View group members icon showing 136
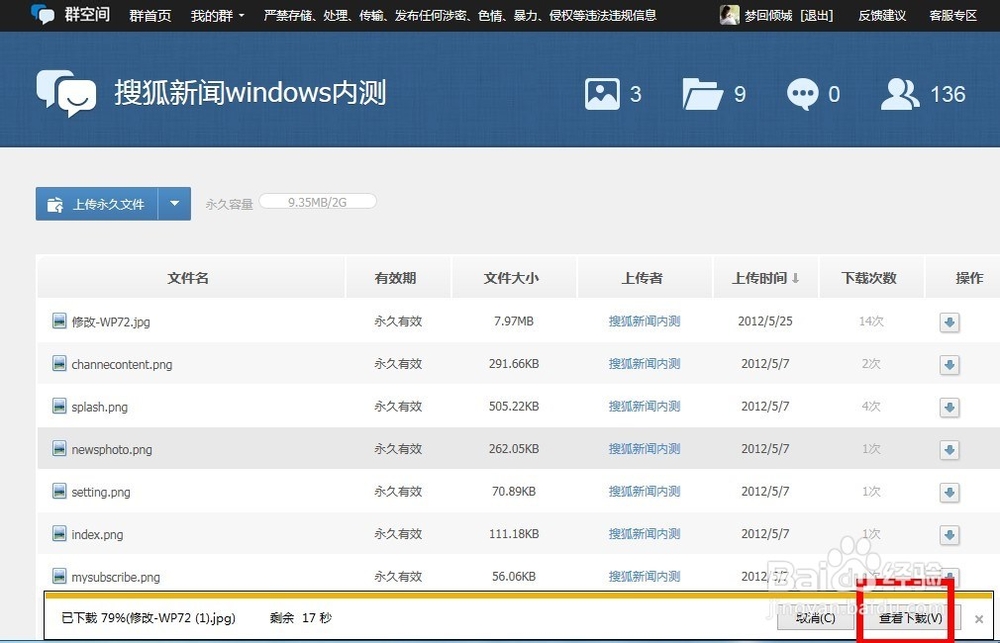1000x643 pixels. click(899, 93)
